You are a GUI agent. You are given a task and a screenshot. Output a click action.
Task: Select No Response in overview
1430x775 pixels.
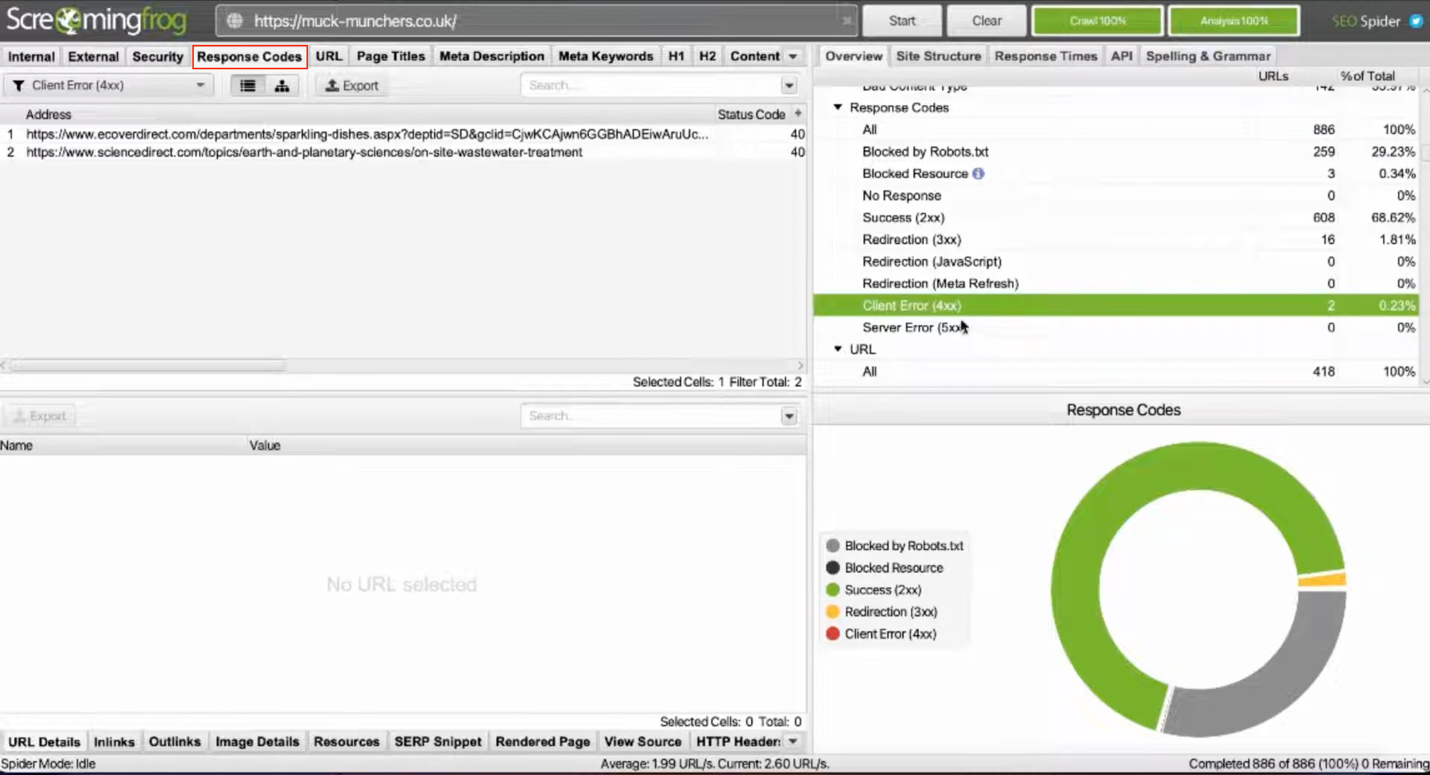(1116, 196)
